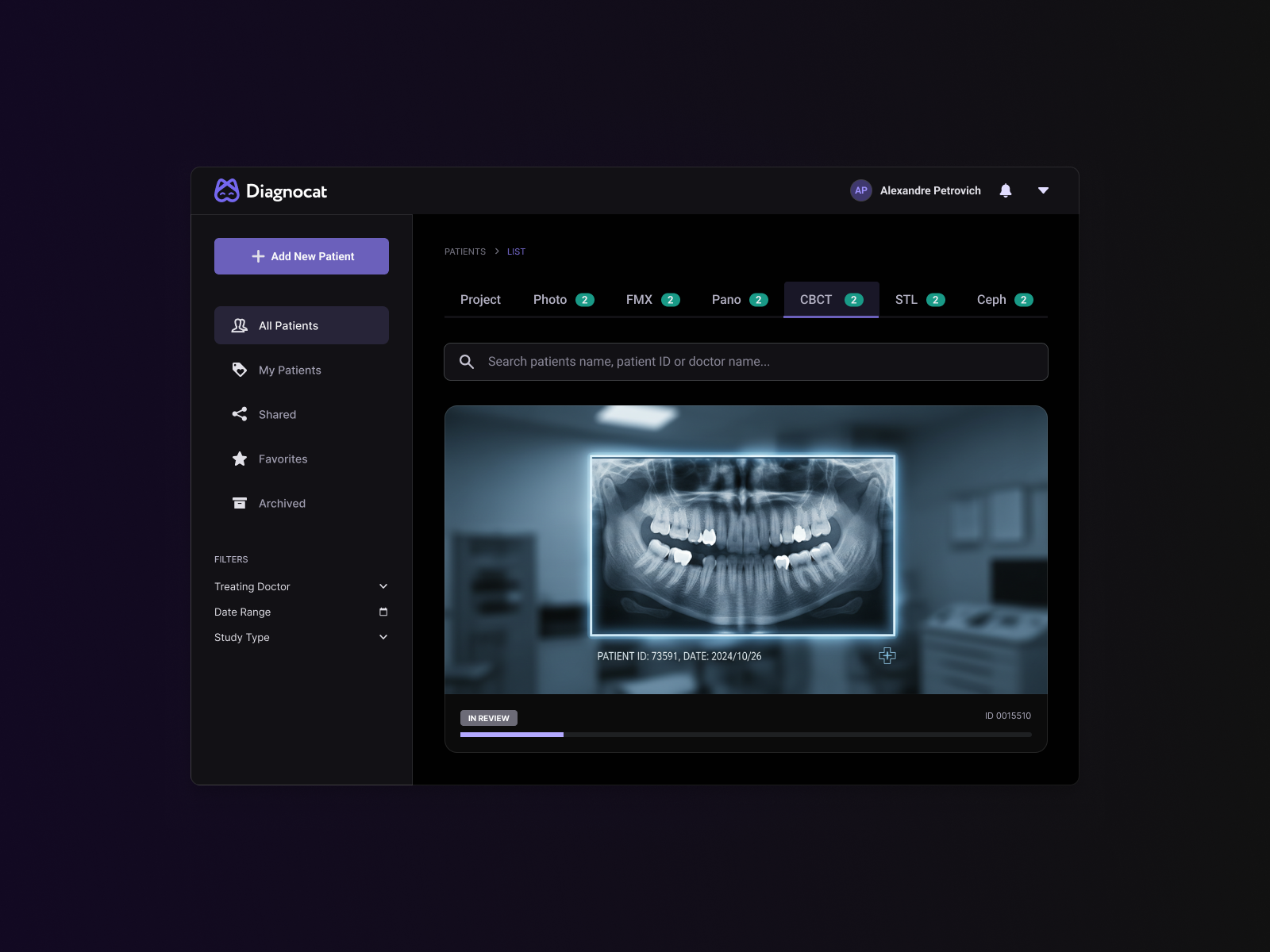Switch to the Photo tab

tap(564, 300)
